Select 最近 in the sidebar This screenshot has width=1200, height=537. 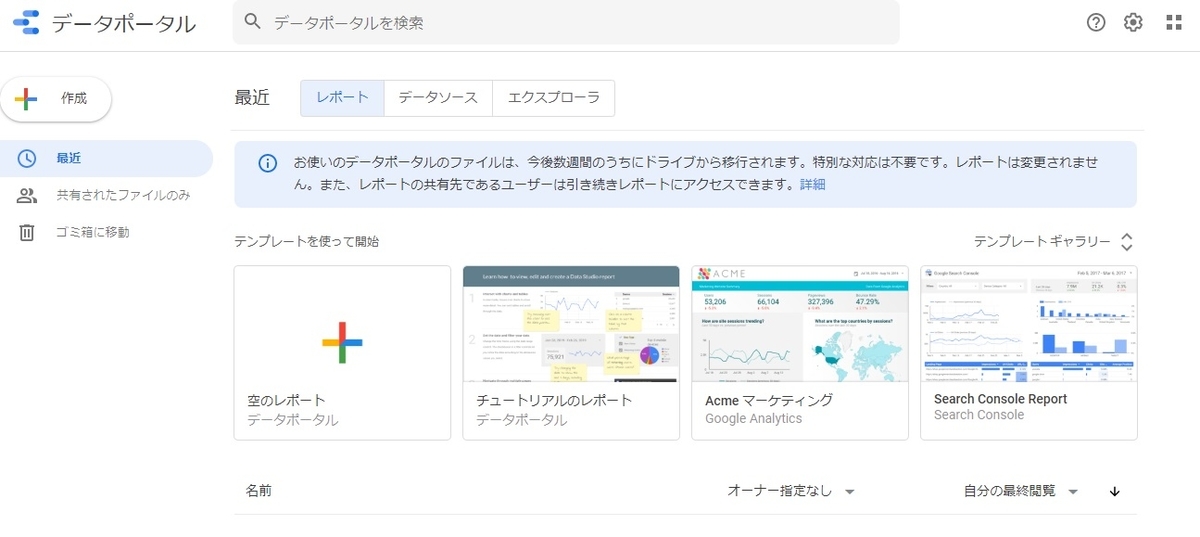coord(106,158)
